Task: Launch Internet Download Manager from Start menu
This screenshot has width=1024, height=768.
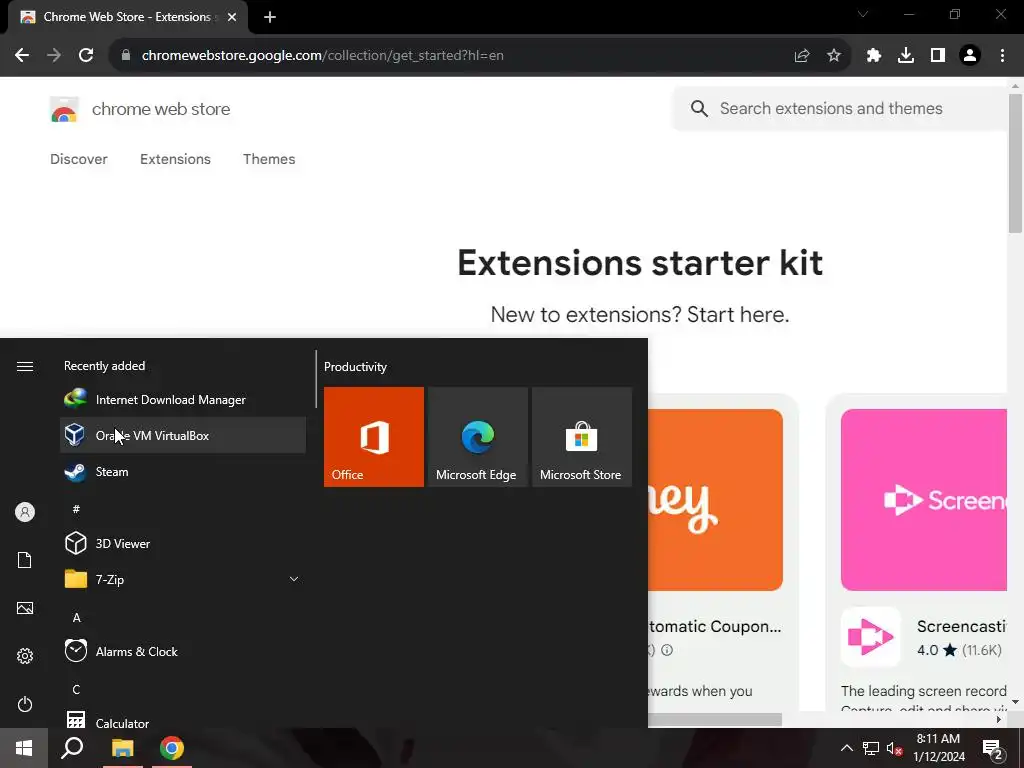Action: 183,400
